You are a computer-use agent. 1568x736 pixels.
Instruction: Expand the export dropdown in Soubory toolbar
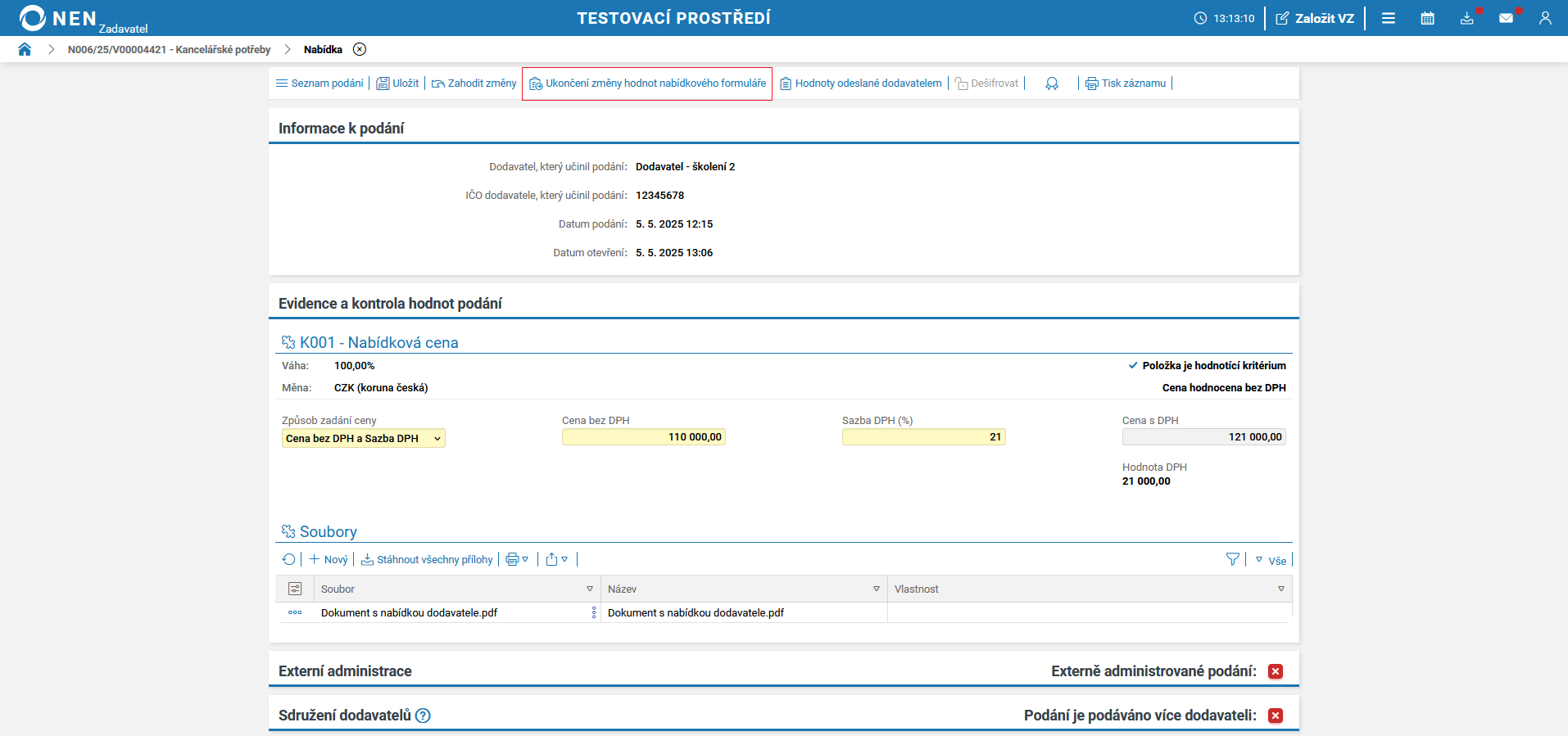coord(557,559)
